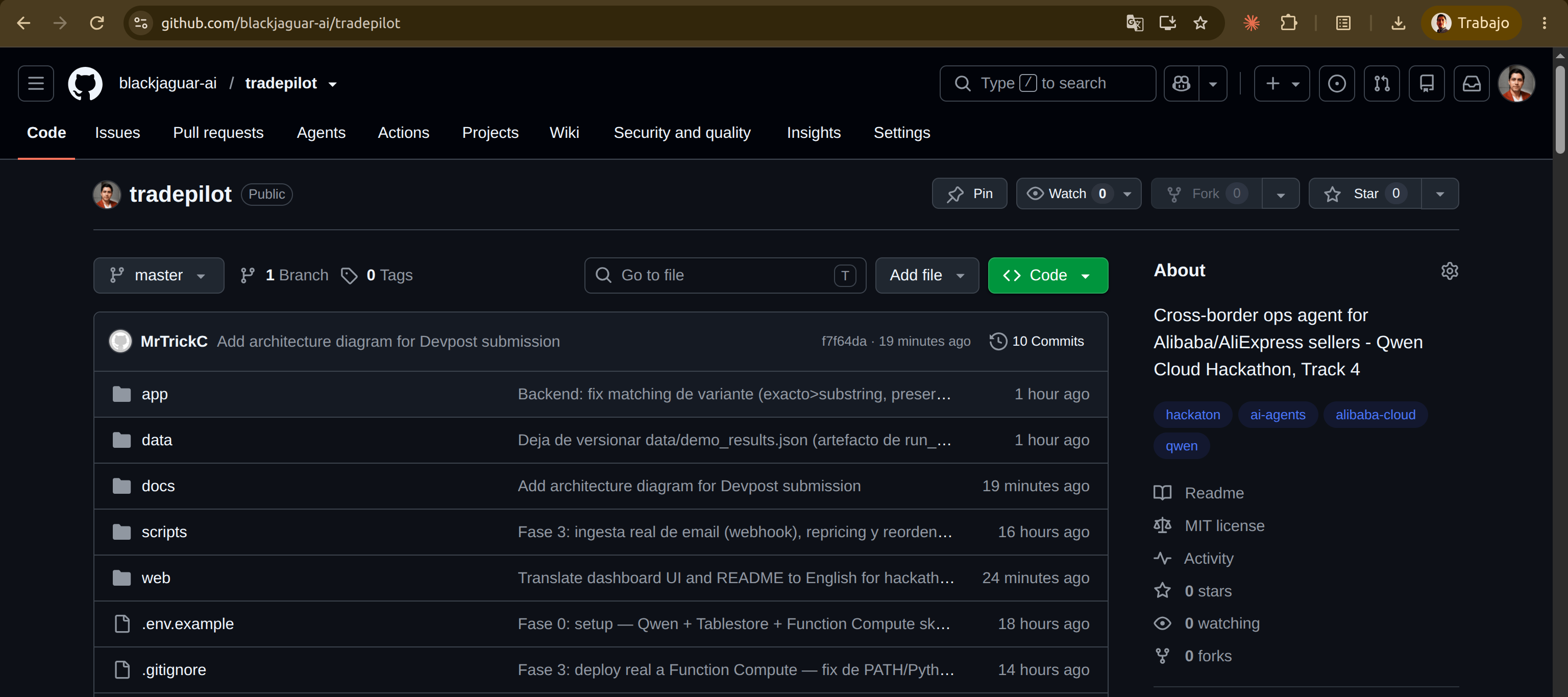Image resolution: width=1568 pixels, height=697 pixels.
Task: Open the Add file dropdown
Action: coord(927,276)
